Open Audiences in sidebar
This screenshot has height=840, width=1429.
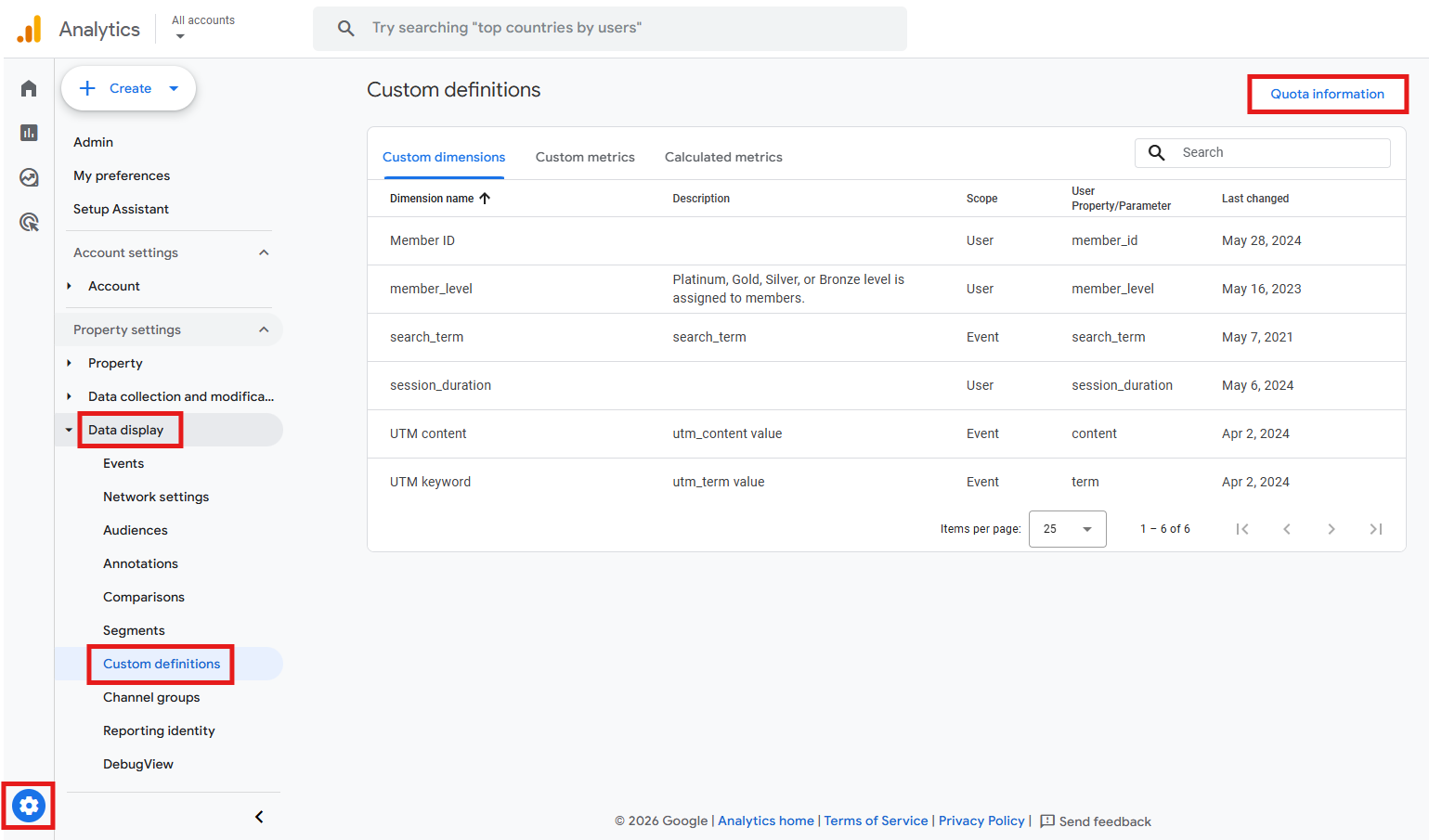pyautogui.click(x=136, y=530)
